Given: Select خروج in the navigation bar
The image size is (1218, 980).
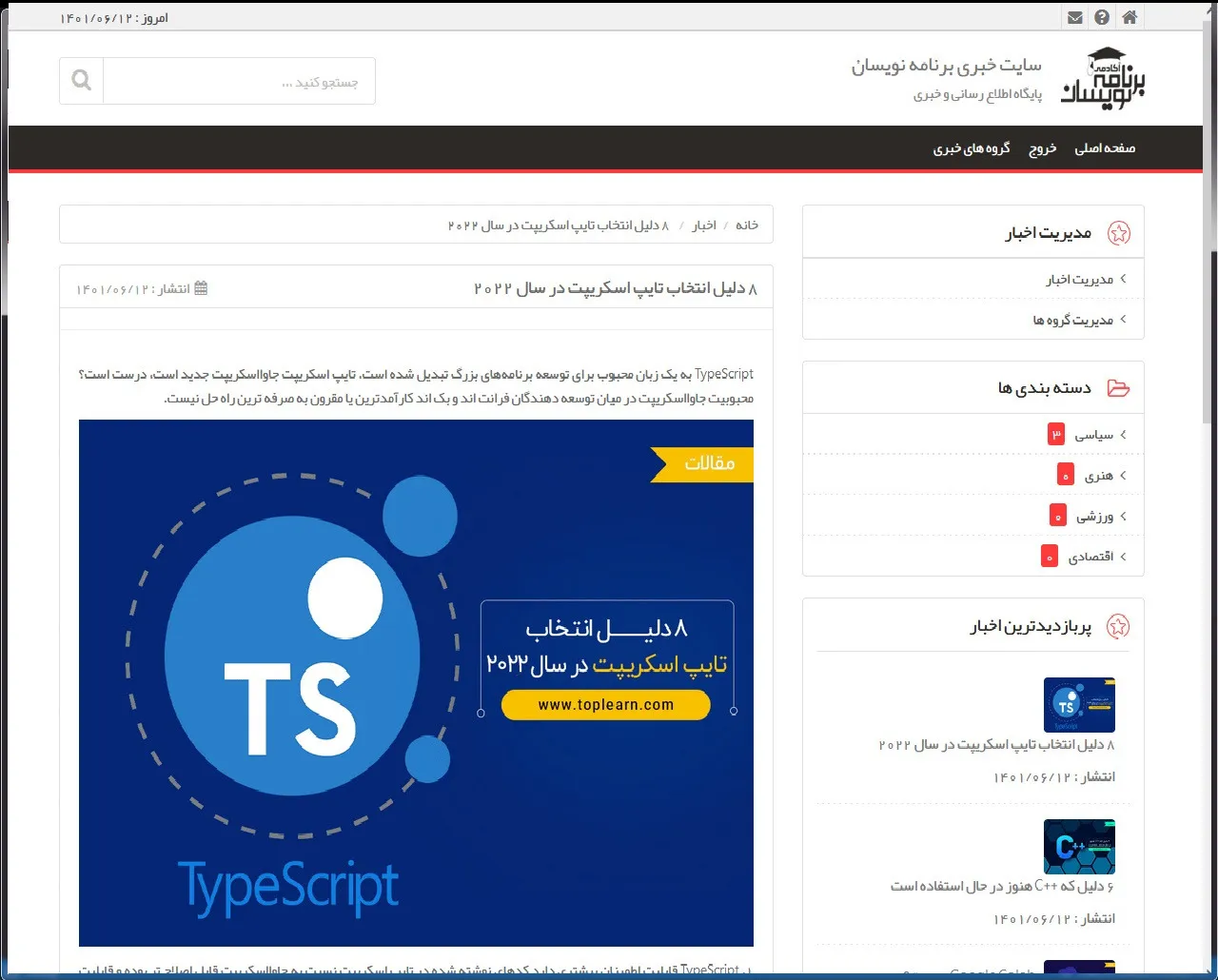Looking at the screenshot, I should [x=1042, y=148].
